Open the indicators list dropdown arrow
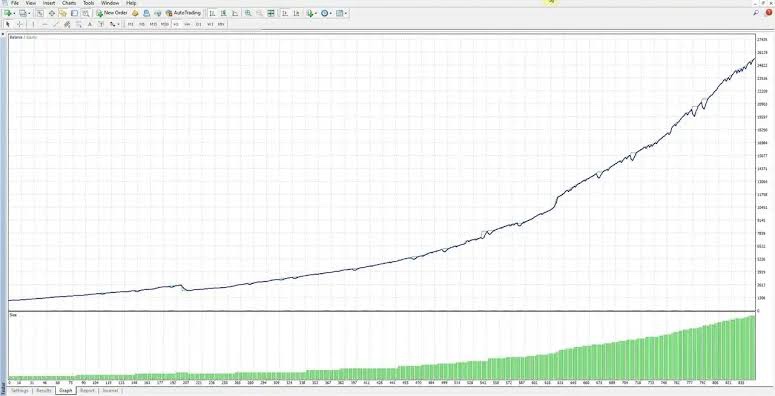 316,13
